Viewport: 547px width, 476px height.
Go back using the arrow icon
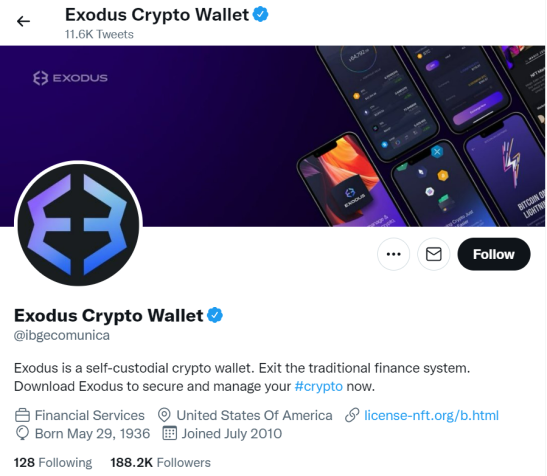[23, 21]
